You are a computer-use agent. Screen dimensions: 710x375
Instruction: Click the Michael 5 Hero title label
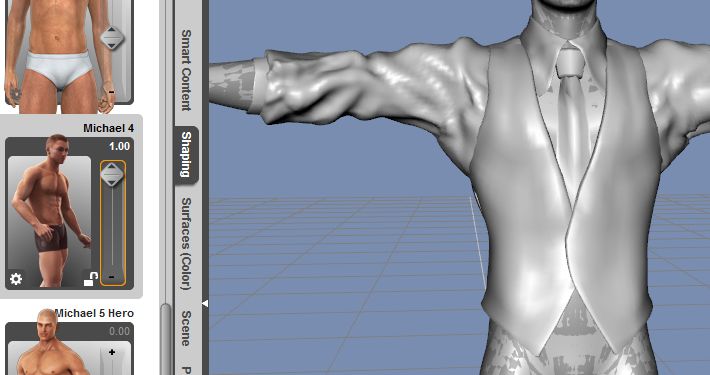pos(94,313)
